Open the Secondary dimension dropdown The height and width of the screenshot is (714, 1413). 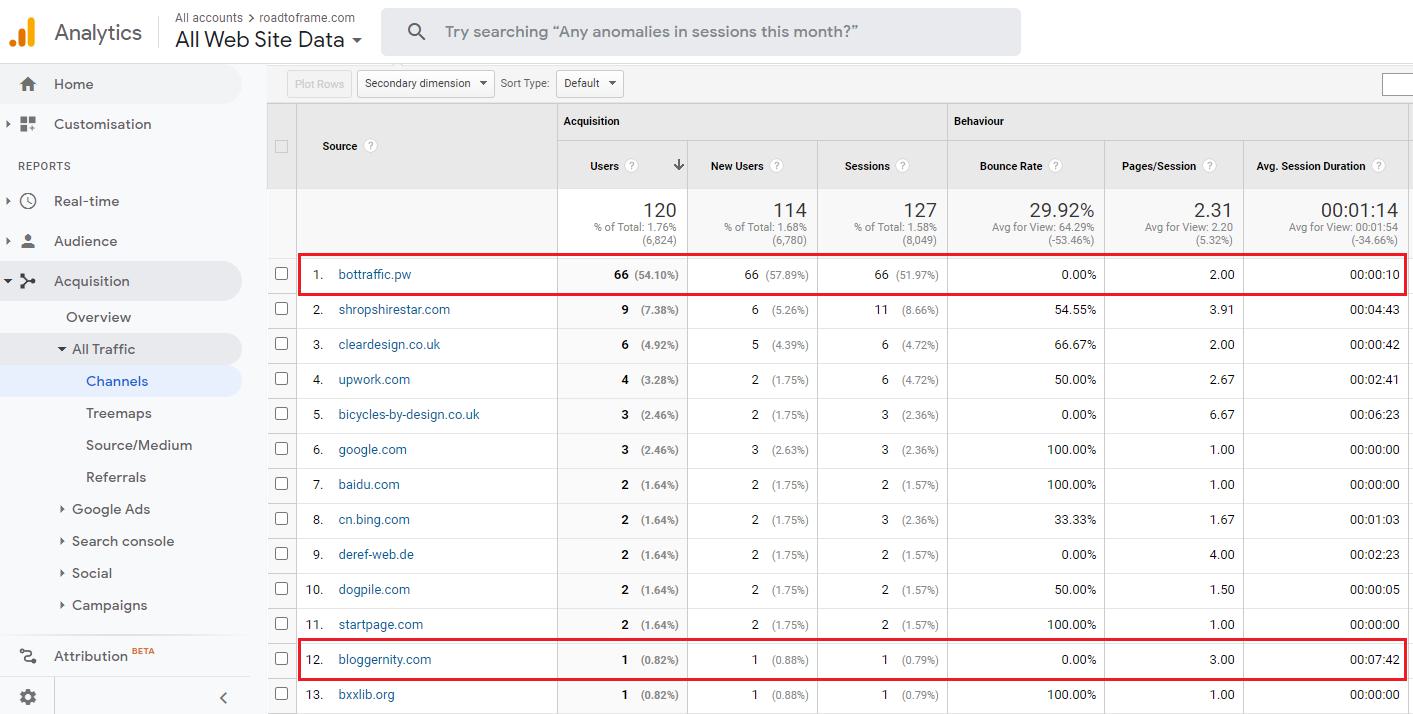[425, 83]
